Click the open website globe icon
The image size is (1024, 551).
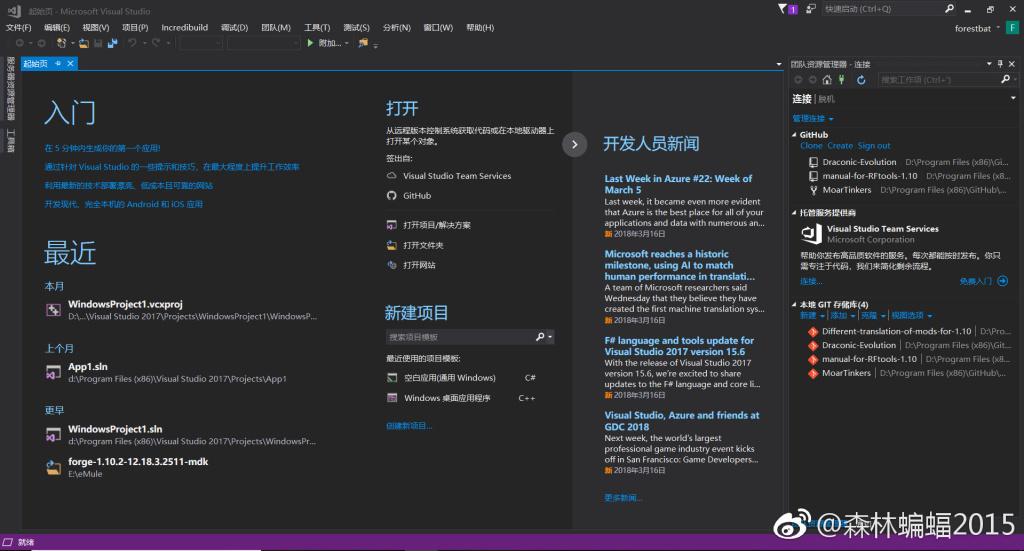tap(391, 265)
